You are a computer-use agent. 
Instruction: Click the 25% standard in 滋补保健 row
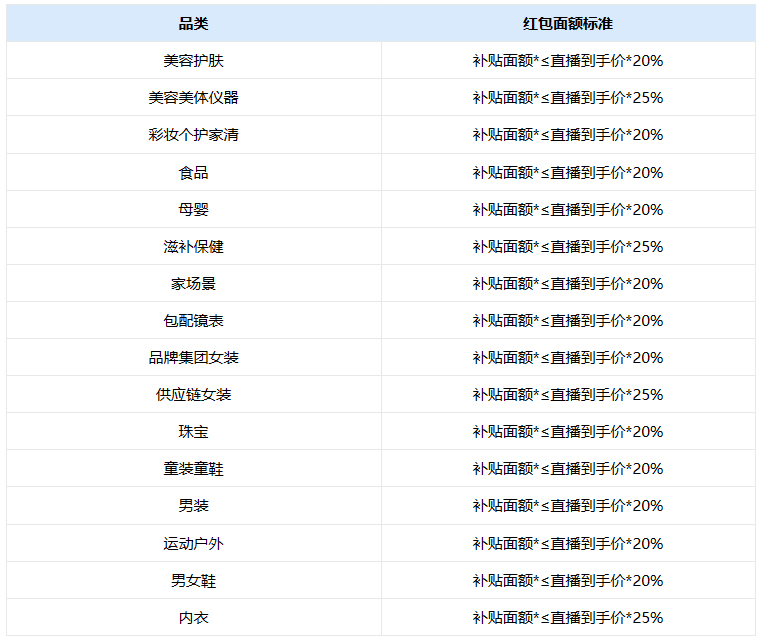coord(568,247)
